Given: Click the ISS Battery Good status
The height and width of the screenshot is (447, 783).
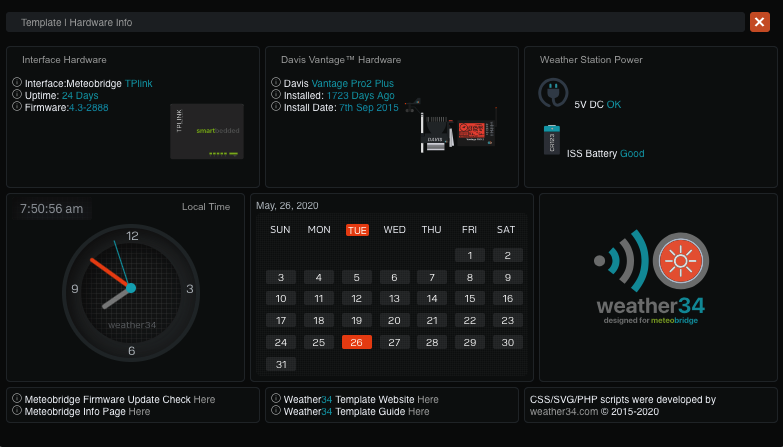Looking at the screenshot, I should point(605,153).
